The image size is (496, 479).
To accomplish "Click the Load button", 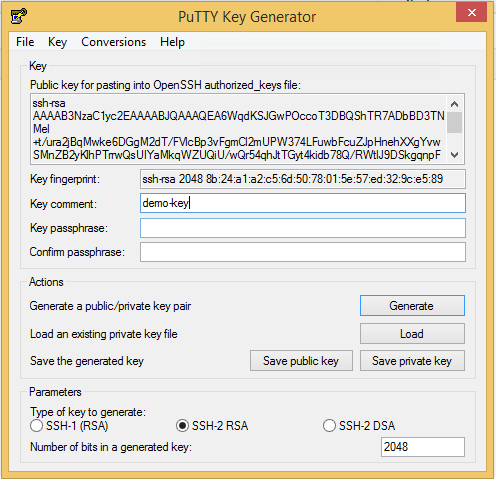I will tap(412, 334).
